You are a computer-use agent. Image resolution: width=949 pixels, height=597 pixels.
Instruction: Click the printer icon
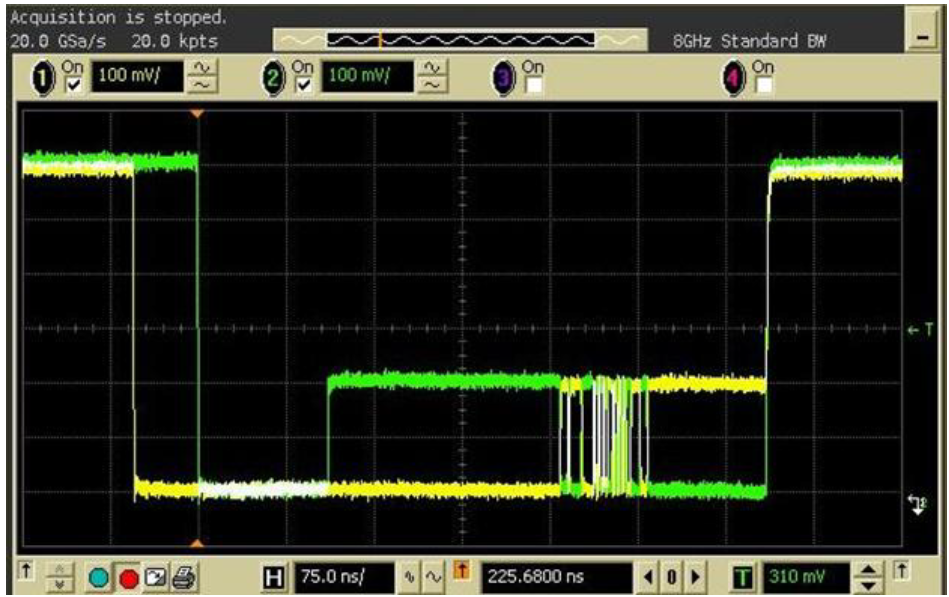point(183,577)
